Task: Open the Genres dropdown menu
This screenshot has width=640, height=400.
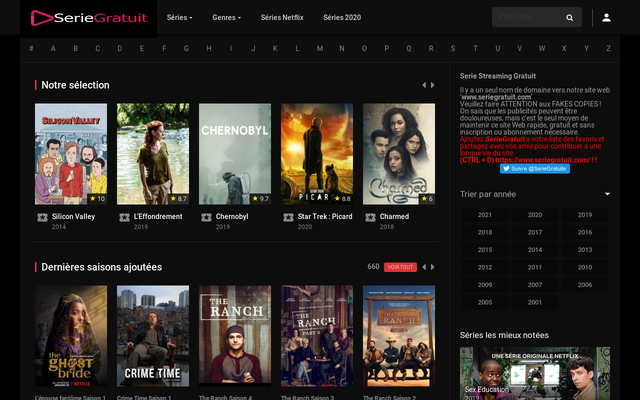Action: (x=227, y=18)
